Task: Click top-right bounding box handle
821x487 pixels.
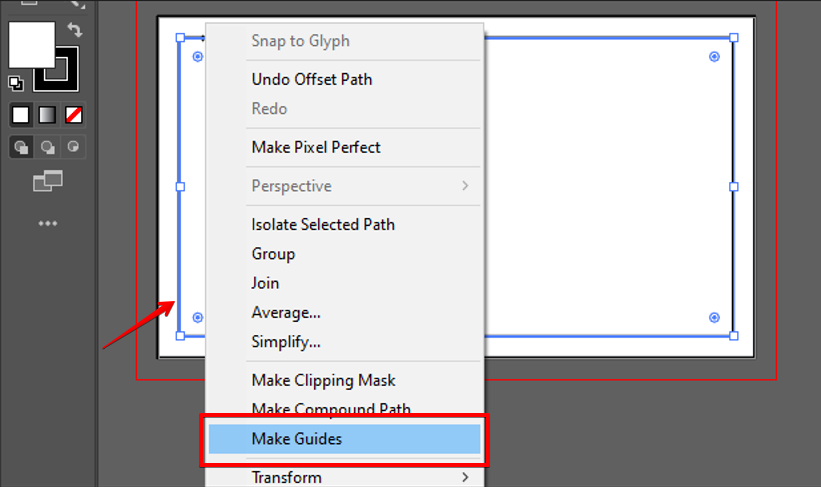Action: [x=734, y=38]
